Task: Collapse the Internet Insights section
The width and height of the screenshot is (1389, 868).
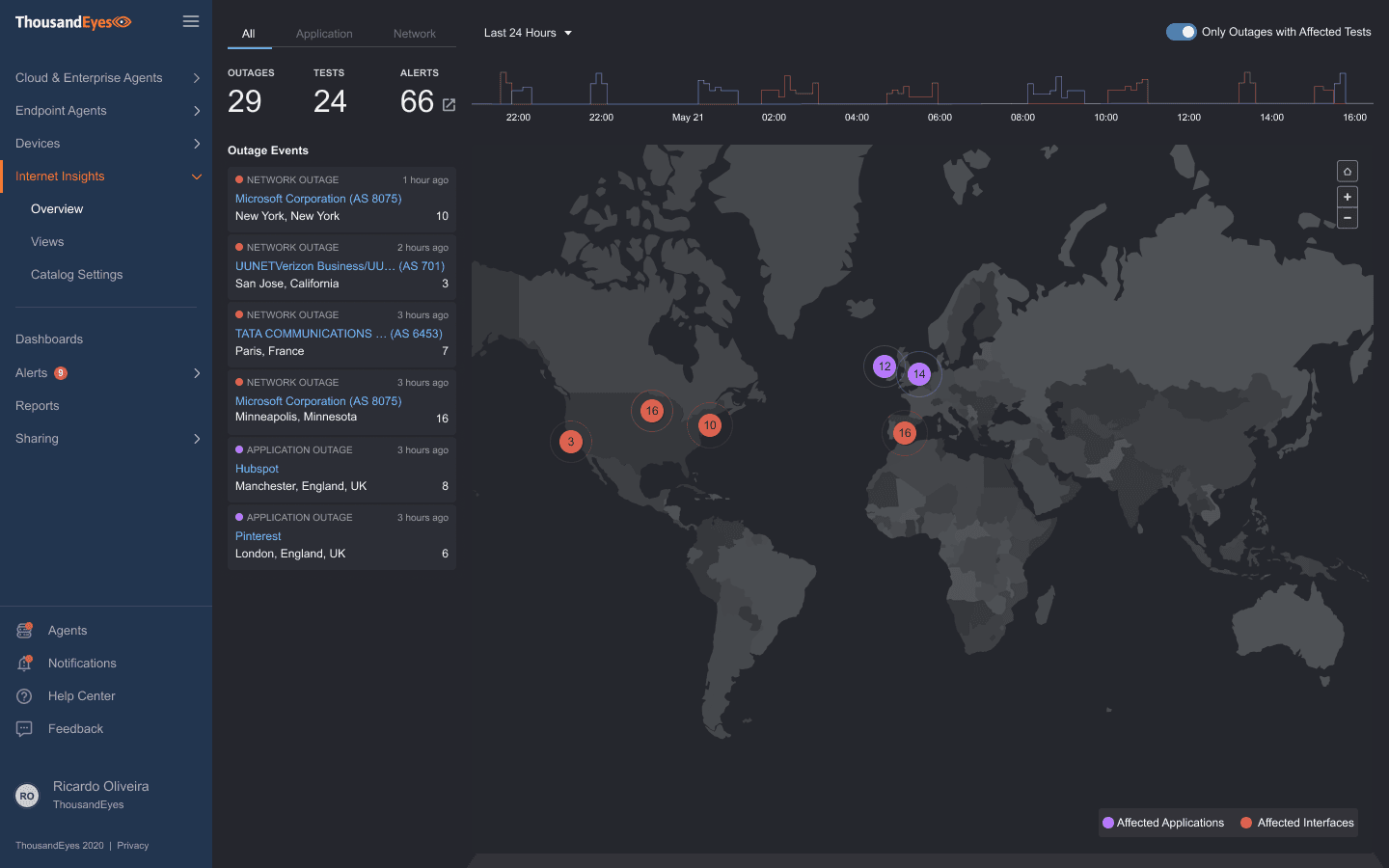Action: click(197, 176)
